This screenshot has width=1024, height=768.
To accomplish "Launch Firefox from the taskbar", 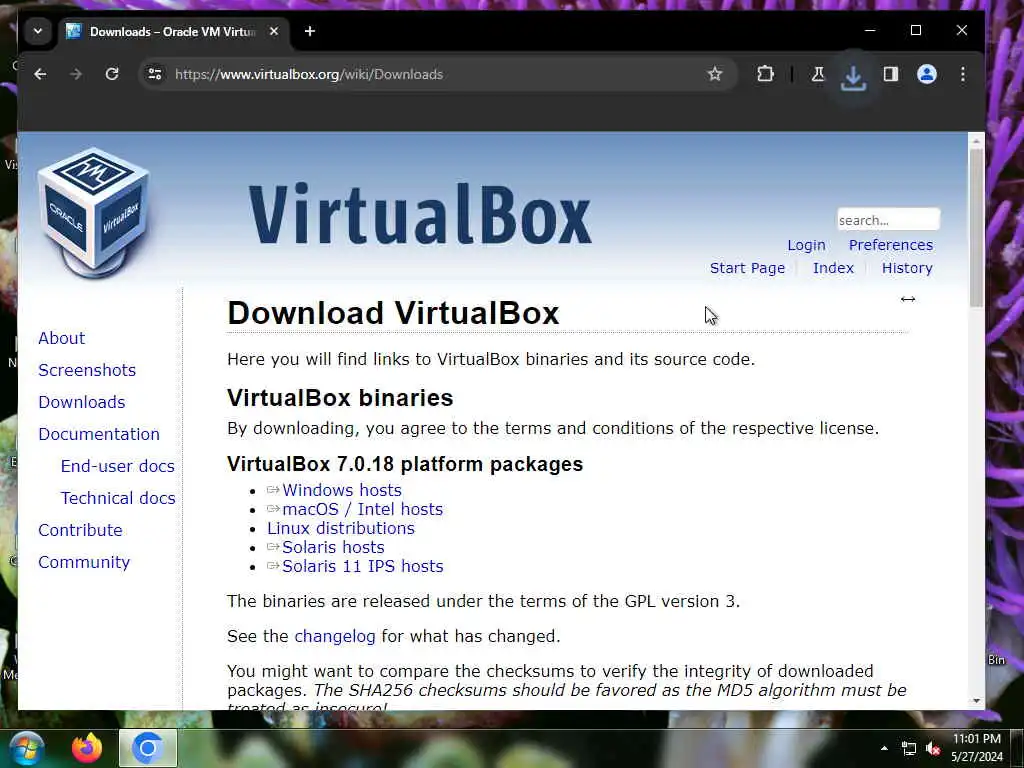I will click(x=87, y=748).
